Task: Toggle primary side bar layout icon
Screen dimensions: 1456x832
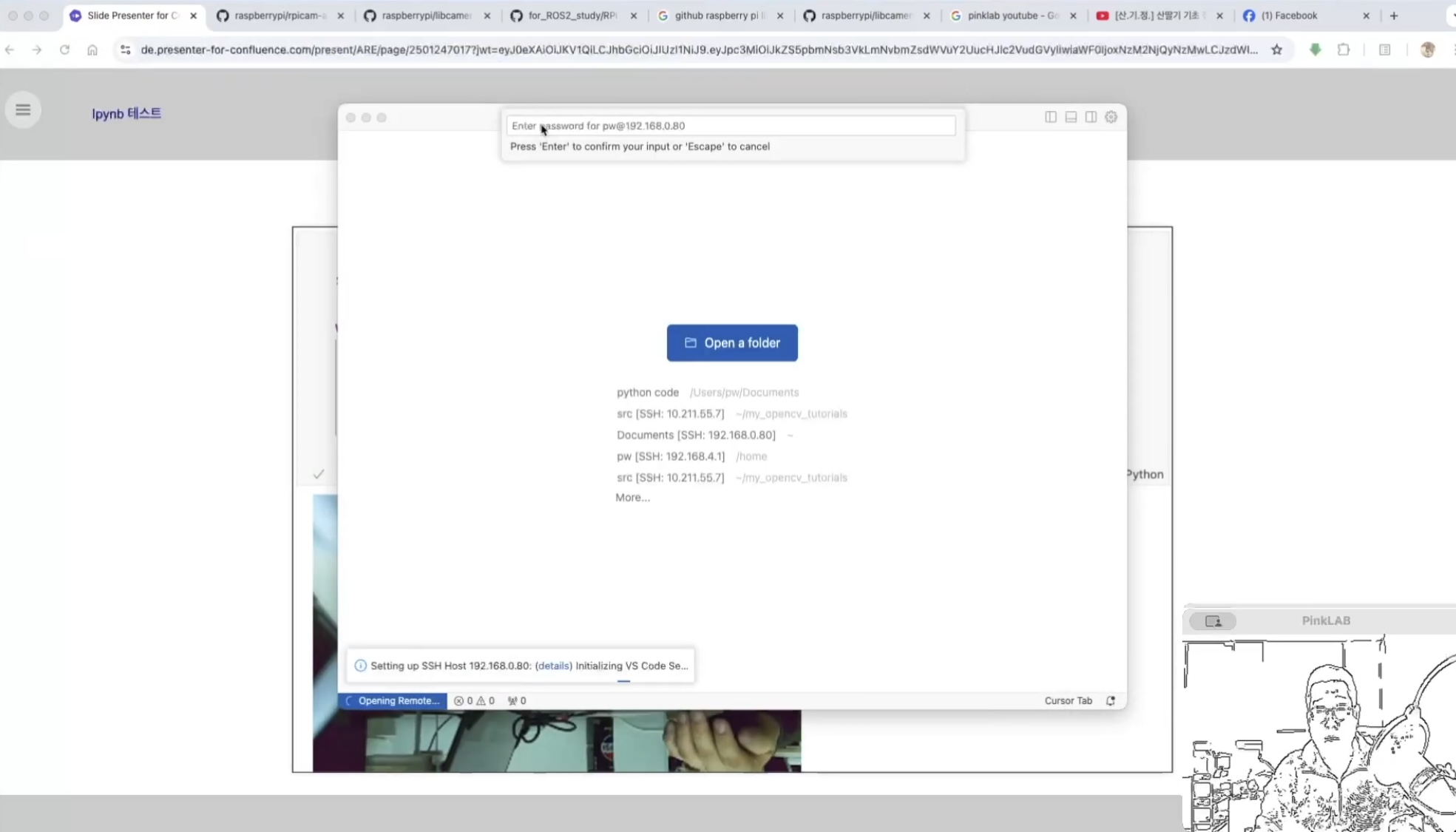Action: pyautogui.click(x=1050, y=117)
